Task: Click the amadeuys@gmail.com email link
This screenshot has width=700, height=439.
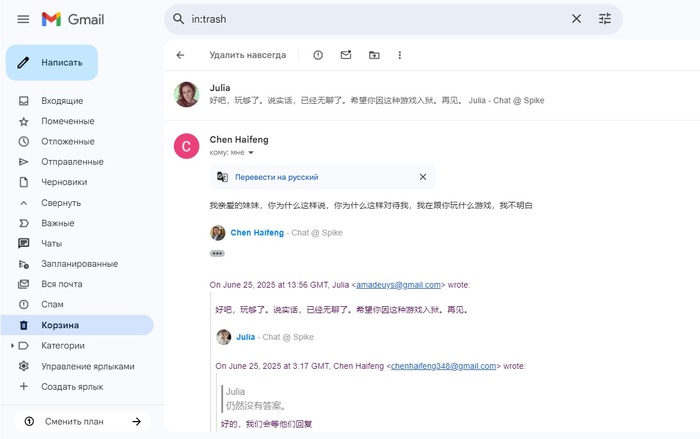Action: click(398, 285)
